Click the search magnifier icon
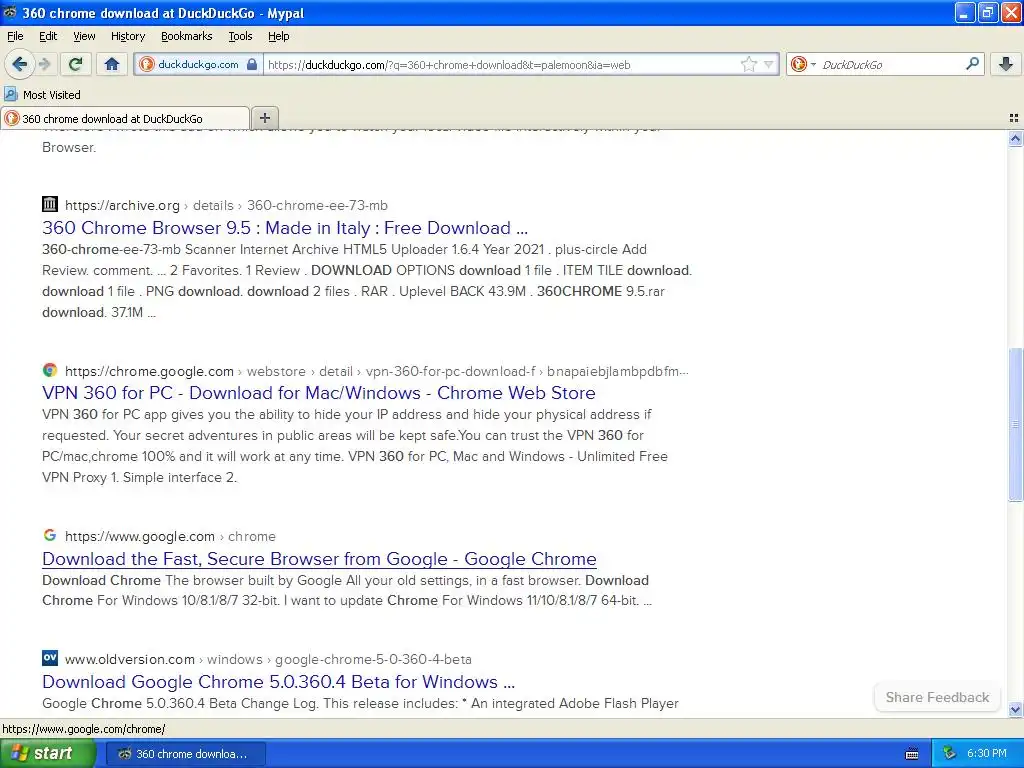 point(972,63)
